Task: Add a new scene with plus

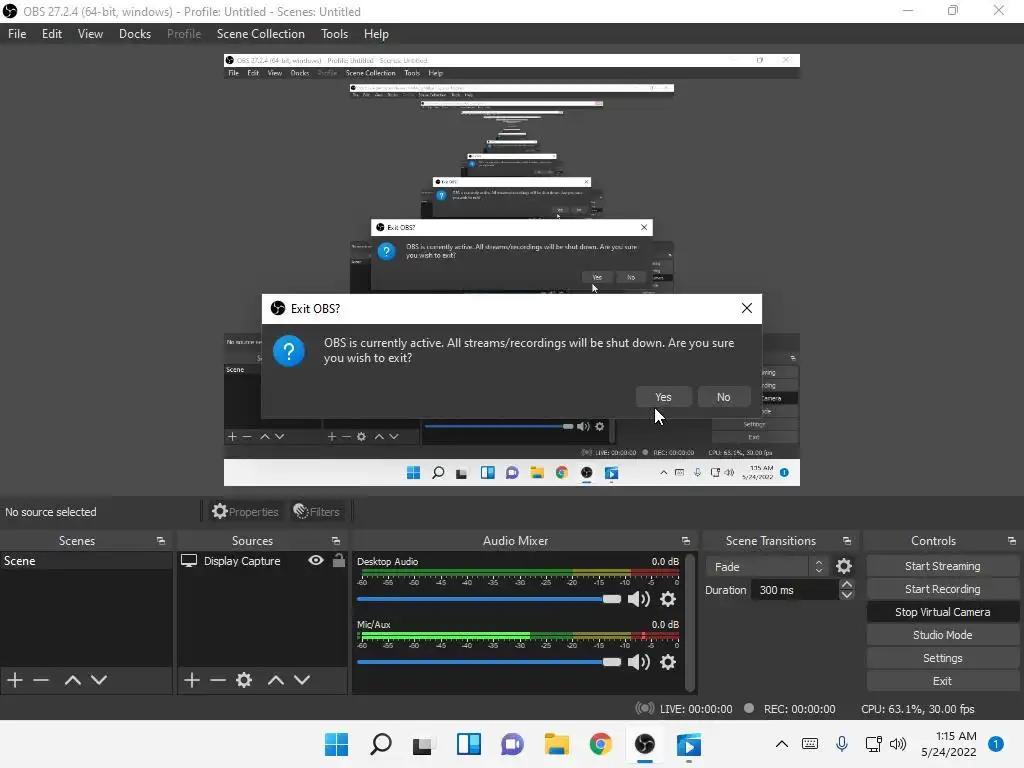Action: 14,680
